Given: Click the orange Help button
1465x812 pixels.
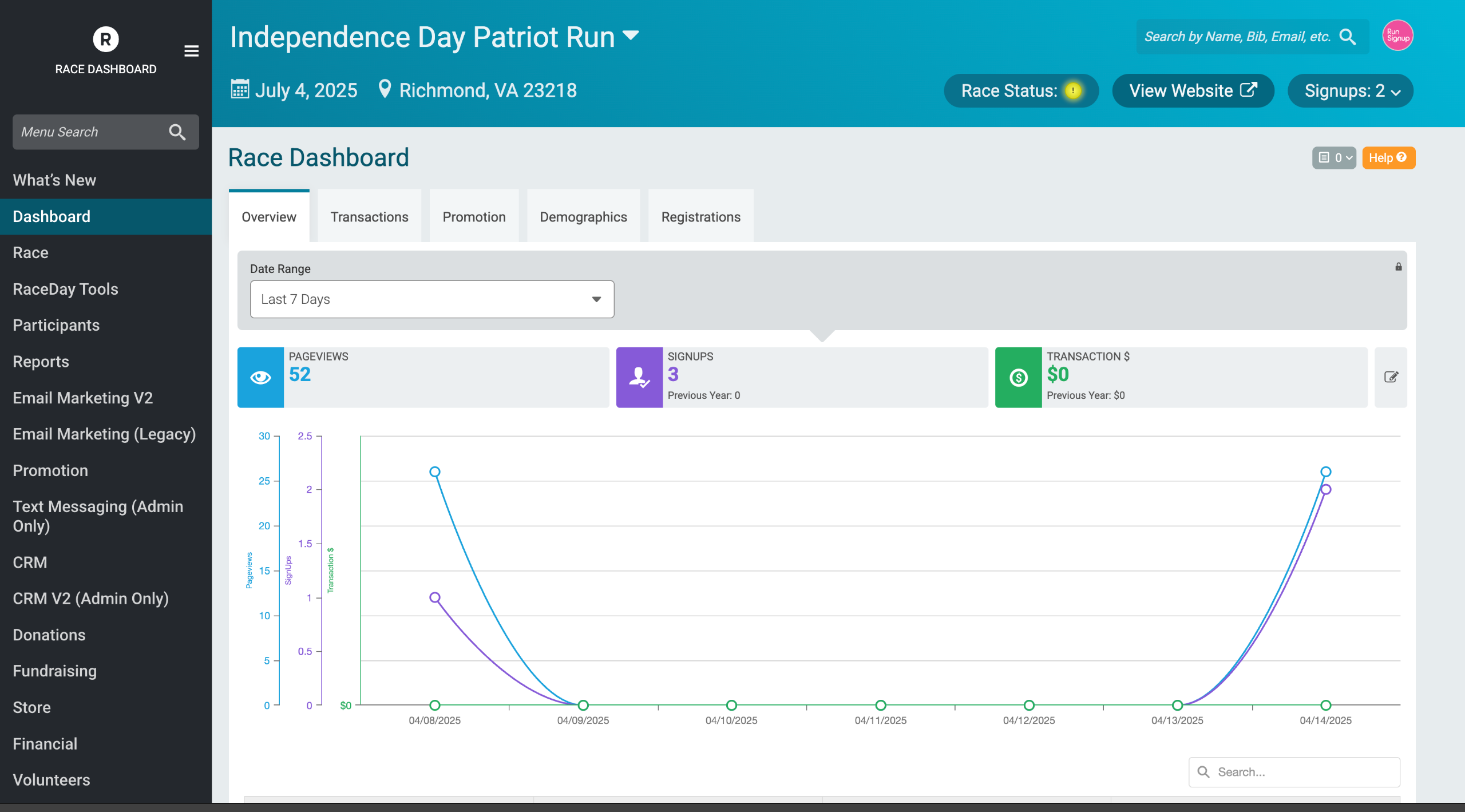Looking at the screenshot, I should pos(1388,158).
